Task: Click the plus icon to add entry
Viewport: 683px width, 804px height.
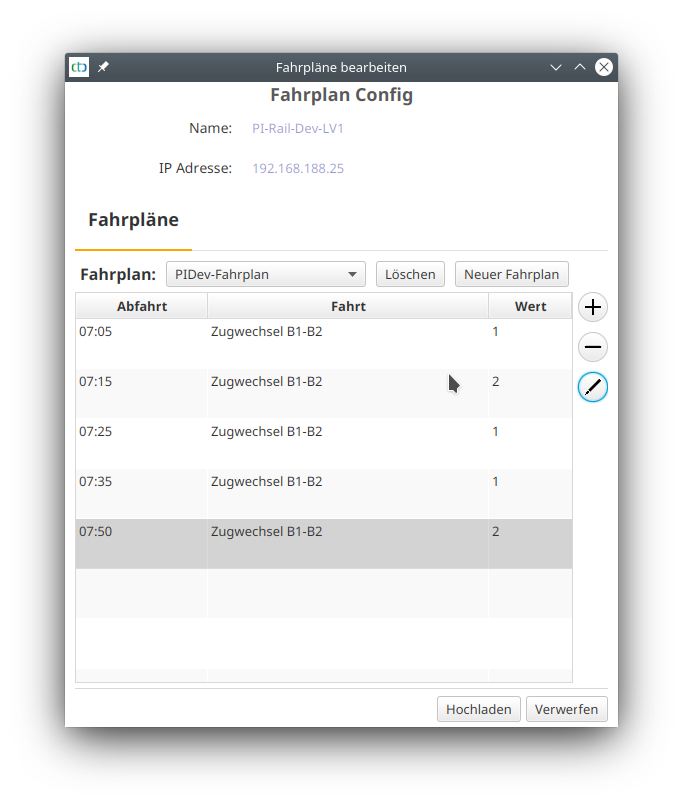Action: 593,307
